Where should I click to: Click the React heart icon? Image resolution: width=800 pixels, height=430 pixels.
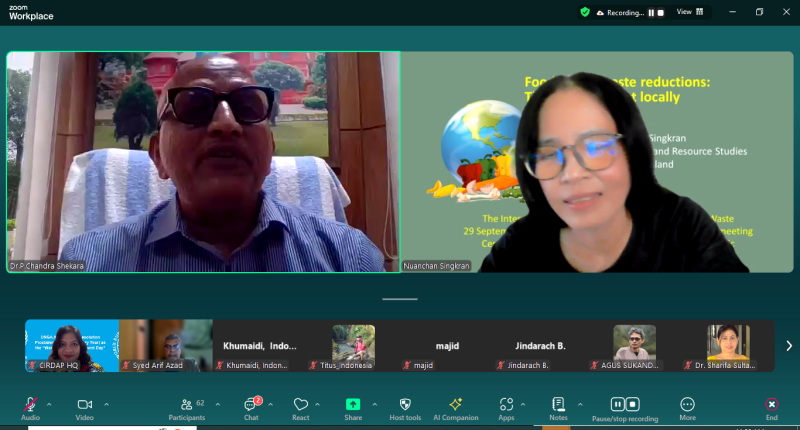300,405
